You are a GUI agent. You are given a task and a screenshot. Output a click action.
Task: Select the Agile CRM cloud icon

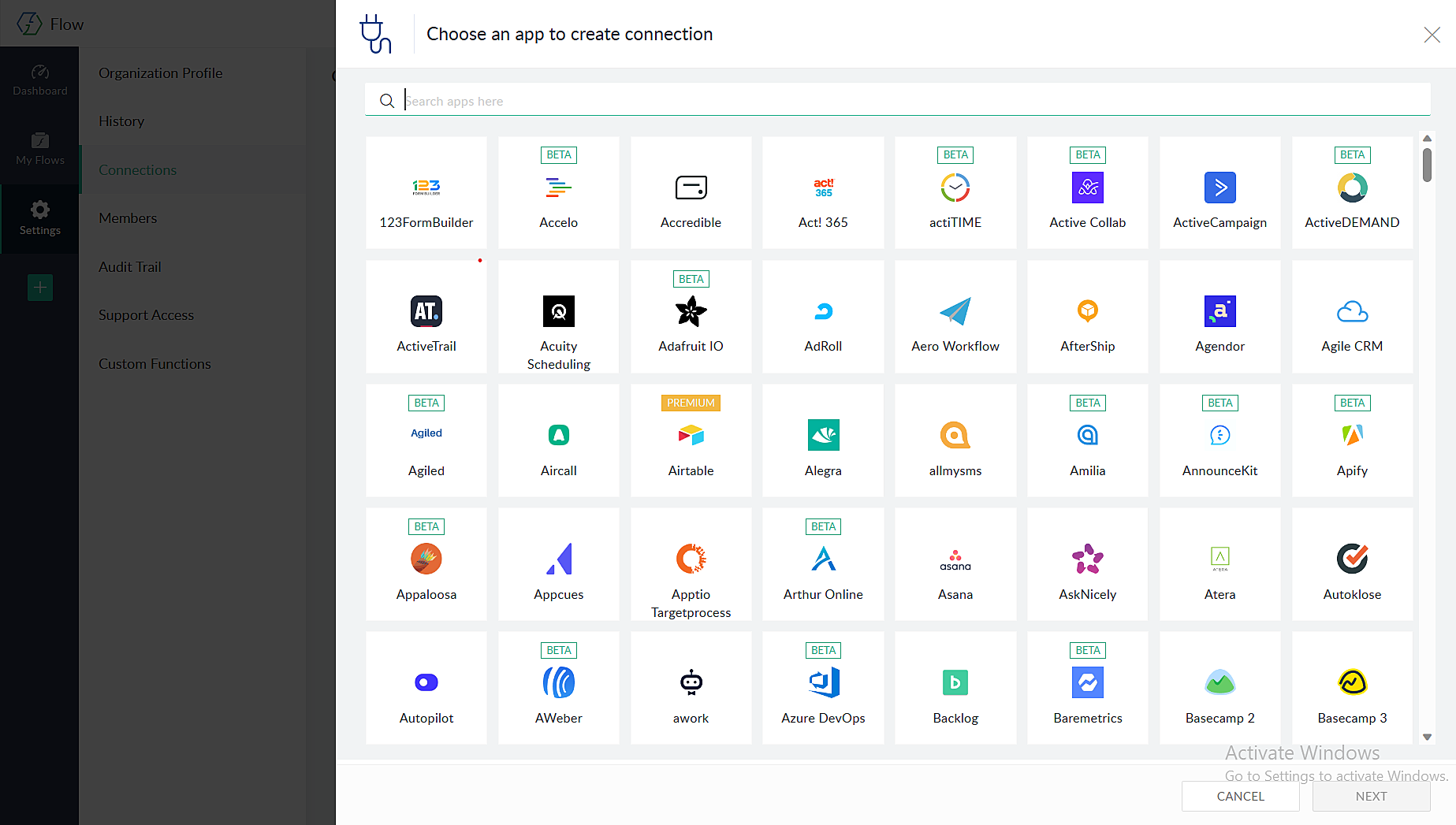1353,311
